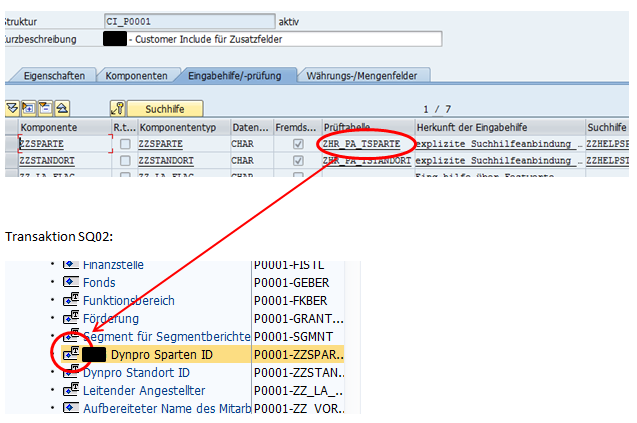The height and width of the screenshot is (423, 637).
Task: Toggle the R.t. checkbox in the ZZSPARTE row
Action: click(124, 144)
